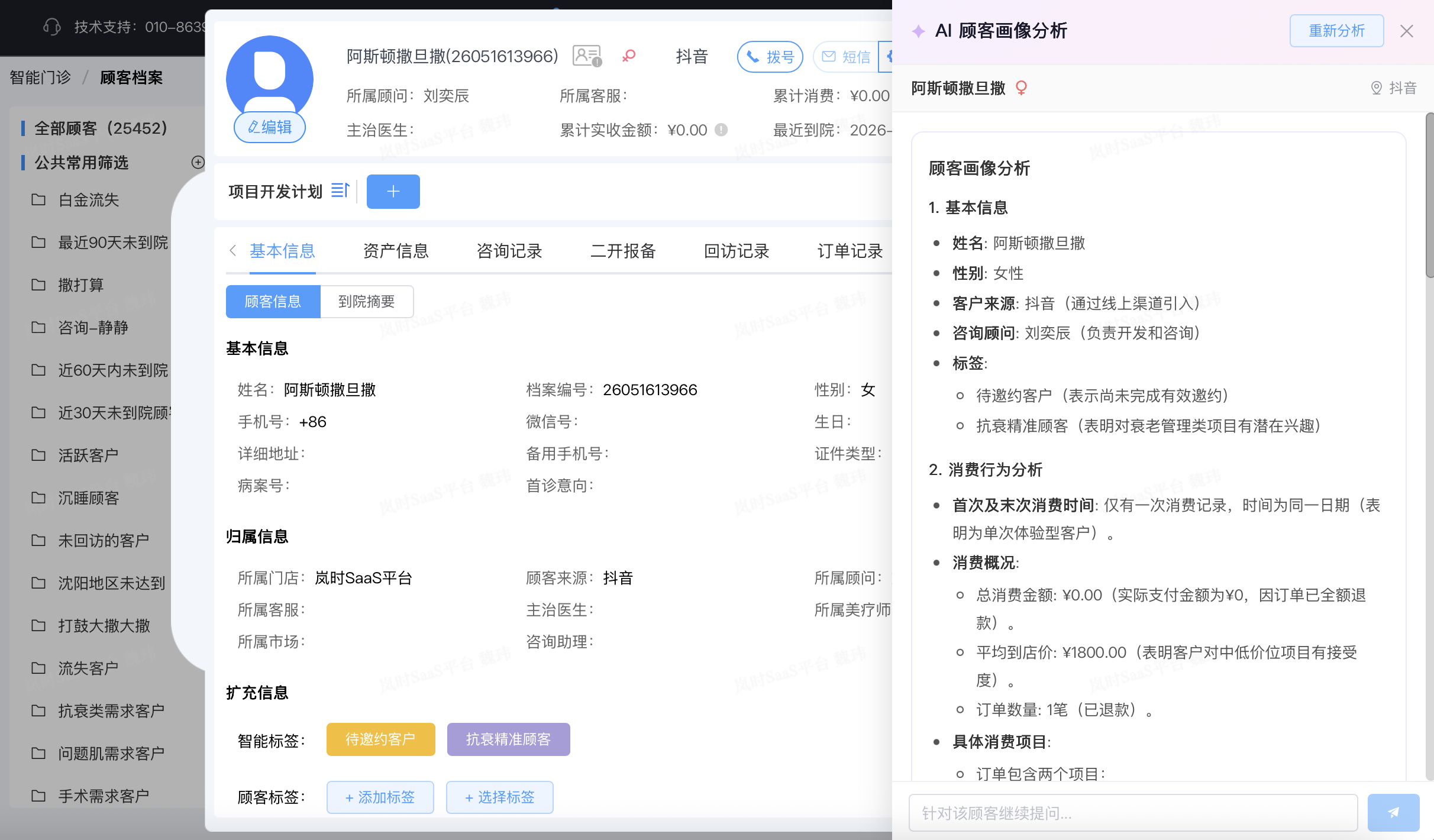Click the sort icon next to 项目开发计划
Image resolution: width=1434 pixels, height=840 pixels.
click(340, 190)
